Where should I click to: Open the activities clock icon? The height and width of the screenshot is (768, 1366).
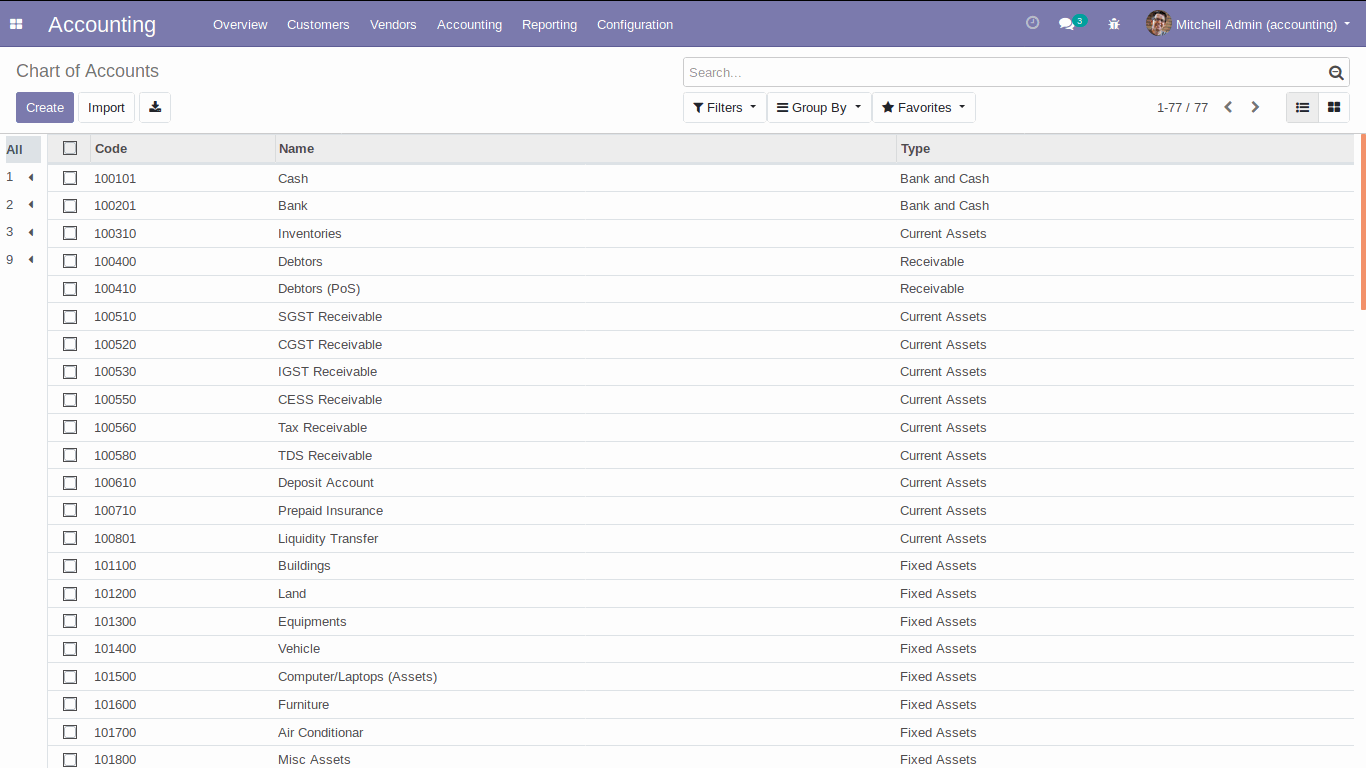click(1033, 23)
